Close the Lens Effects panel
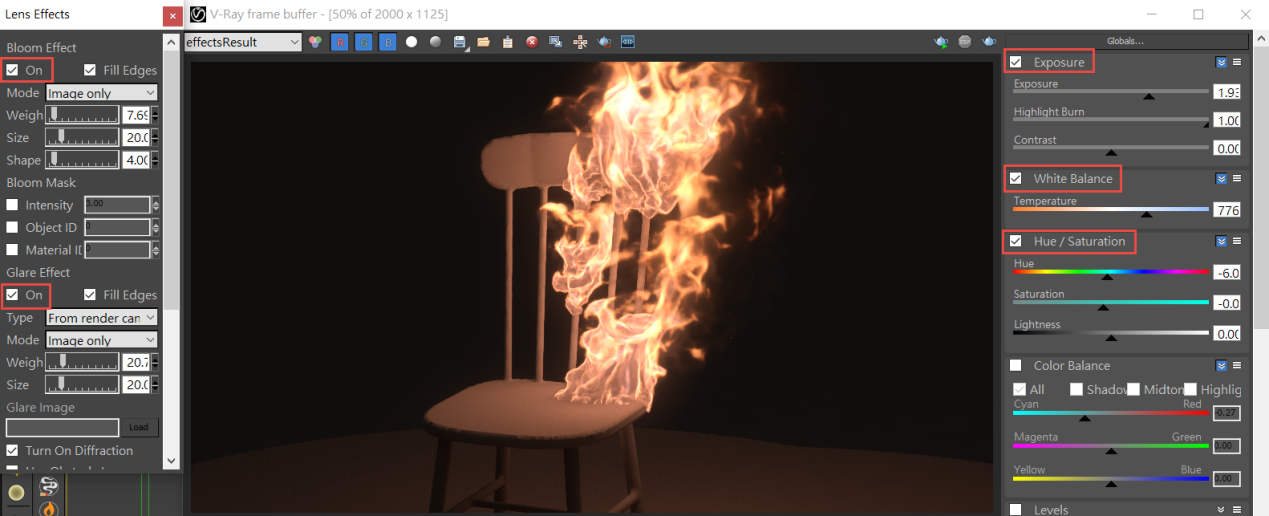The height and width of the screenshot is (516, 1269). click(173, 15)
